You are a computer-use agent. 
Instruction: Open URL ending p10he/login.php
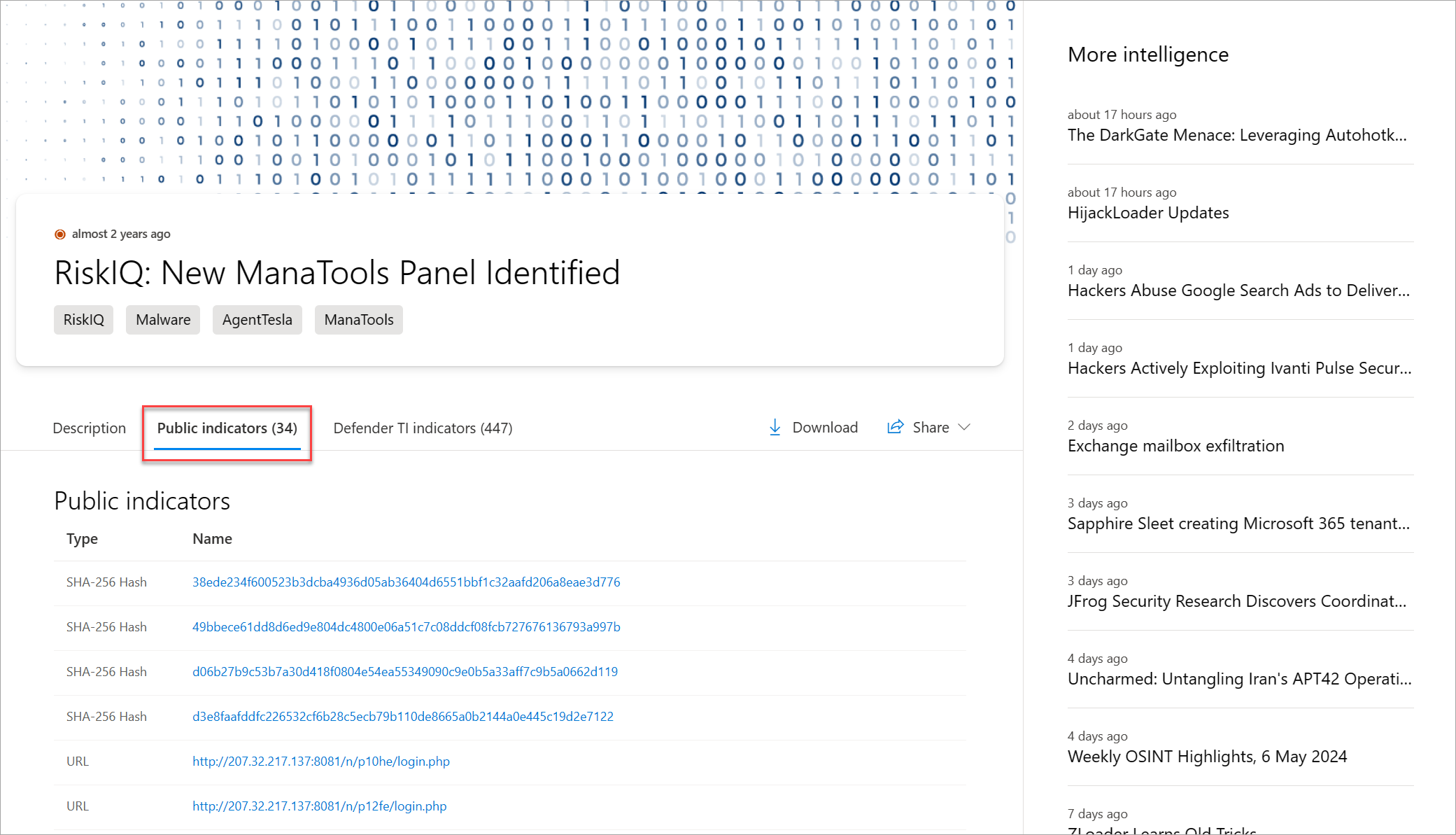tap(320, 762)
